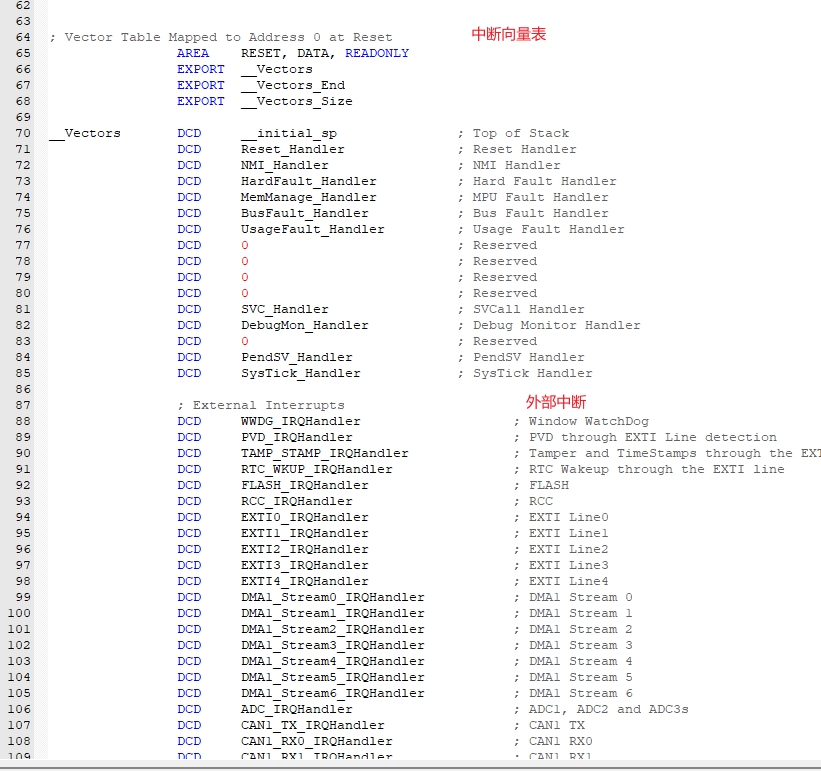821x771 pixels.
Task: Click the __Vectors label on line 70
Action: click(85, 133)
